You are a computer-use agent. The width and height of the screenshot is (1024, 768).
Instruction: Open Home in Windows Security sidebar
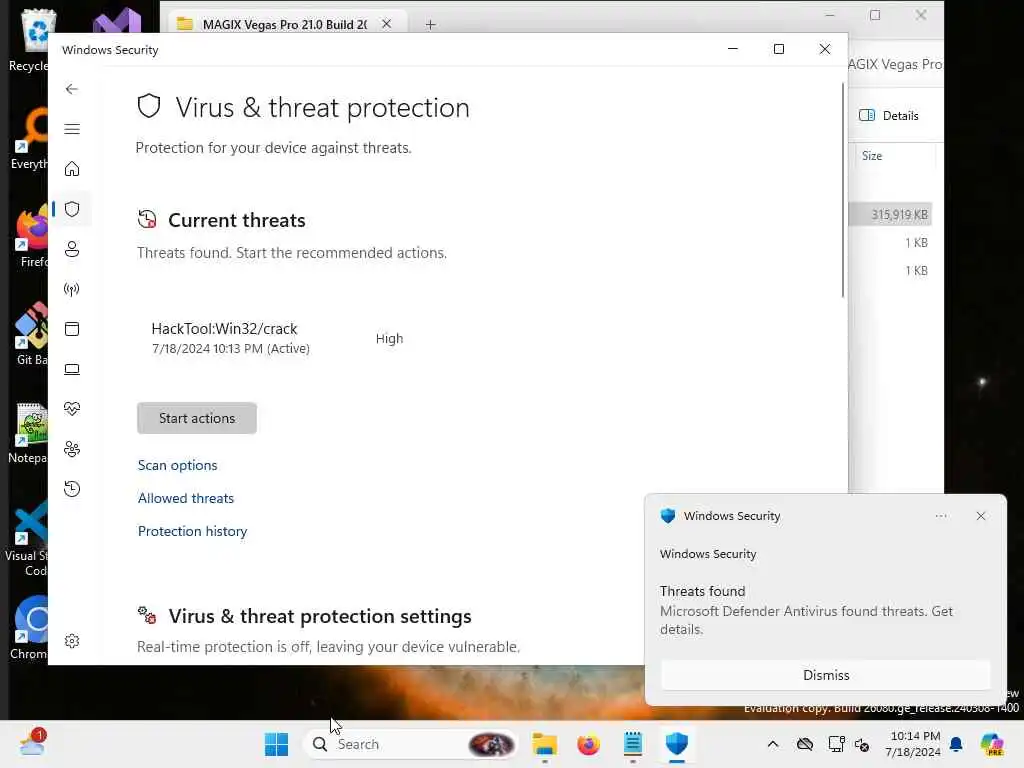(x=72, y=169)
